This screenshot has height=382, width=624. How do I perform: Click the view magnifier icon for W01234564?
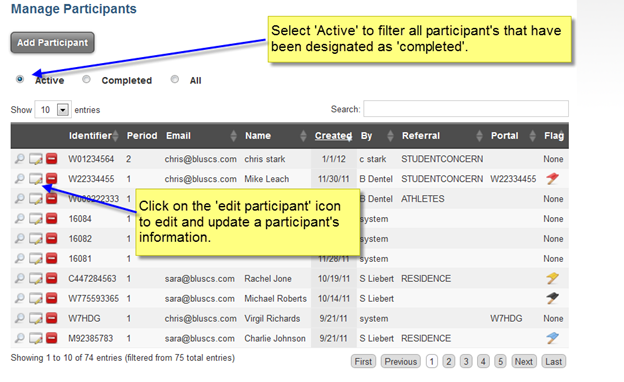[20, 159]
